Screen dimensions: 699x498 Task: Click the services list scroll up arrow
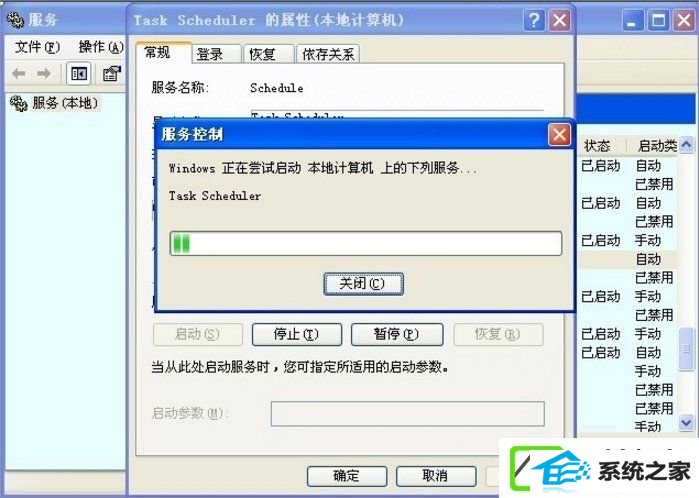pos(687,145)
